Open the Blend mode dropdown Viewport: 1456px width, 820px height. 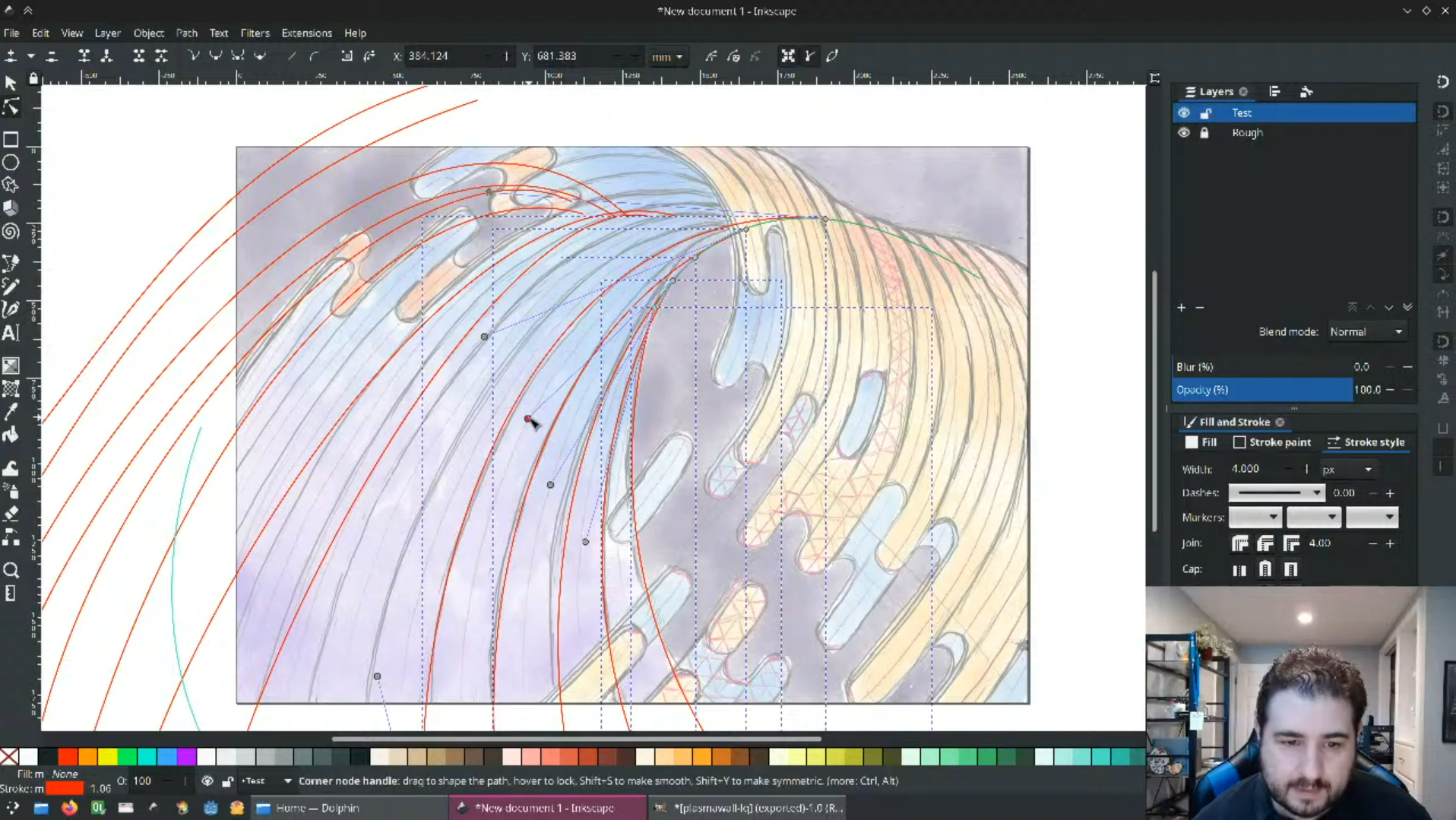click(x=1366, y=332)
